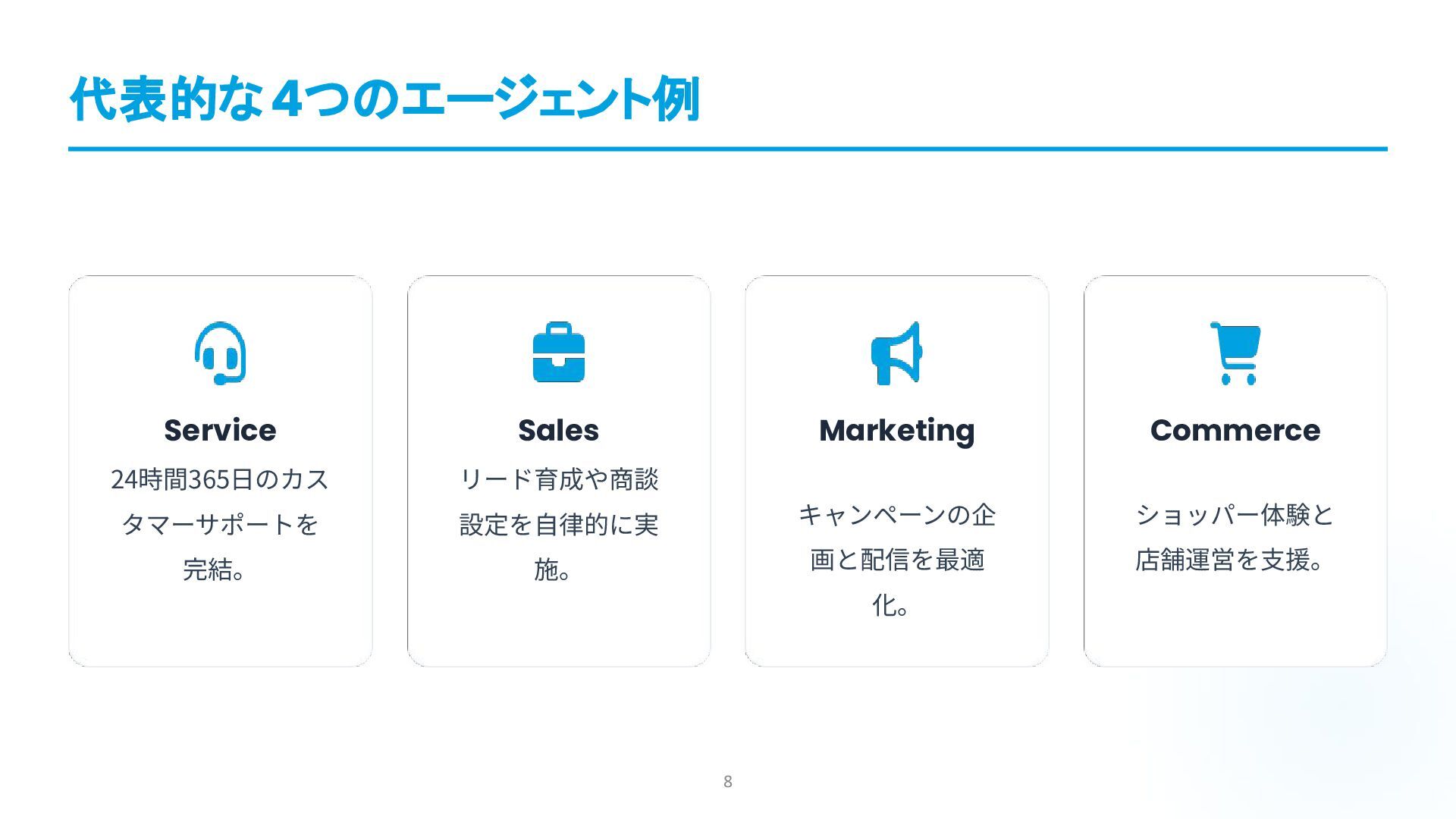Select the Marketing card heading
This screenshot has width=1456, height=819.
pyautogui.click(x=896, y=430)
